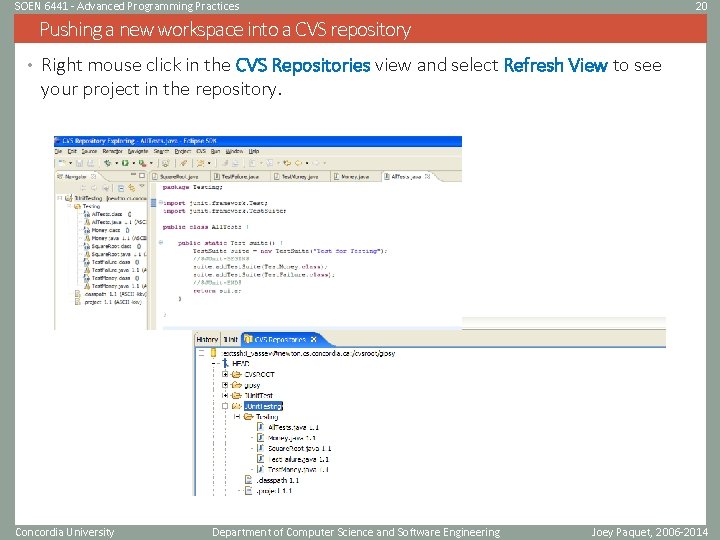
Task: Open the History view tab
Action: point(207,339)
